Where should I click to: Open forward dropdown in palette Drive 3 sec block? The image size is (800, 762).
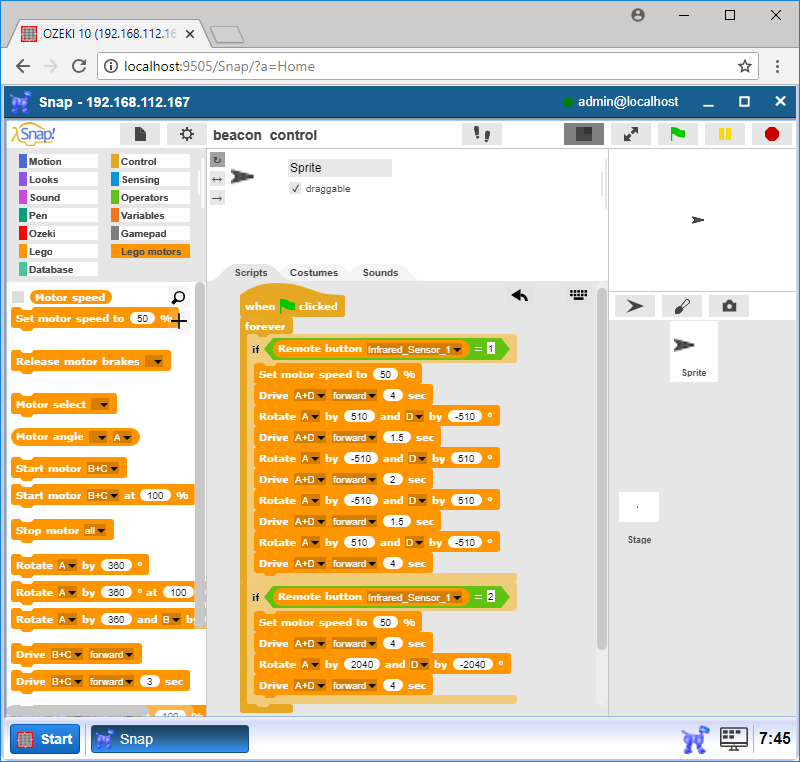click(x=111, y=682)
